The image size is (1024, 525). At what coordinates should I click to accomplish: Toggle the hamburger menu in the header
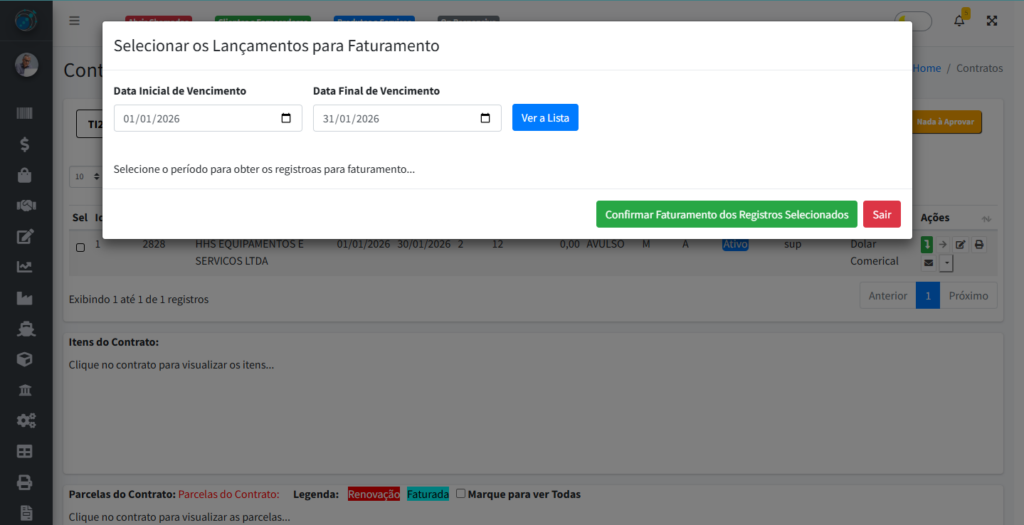point(74,20)
